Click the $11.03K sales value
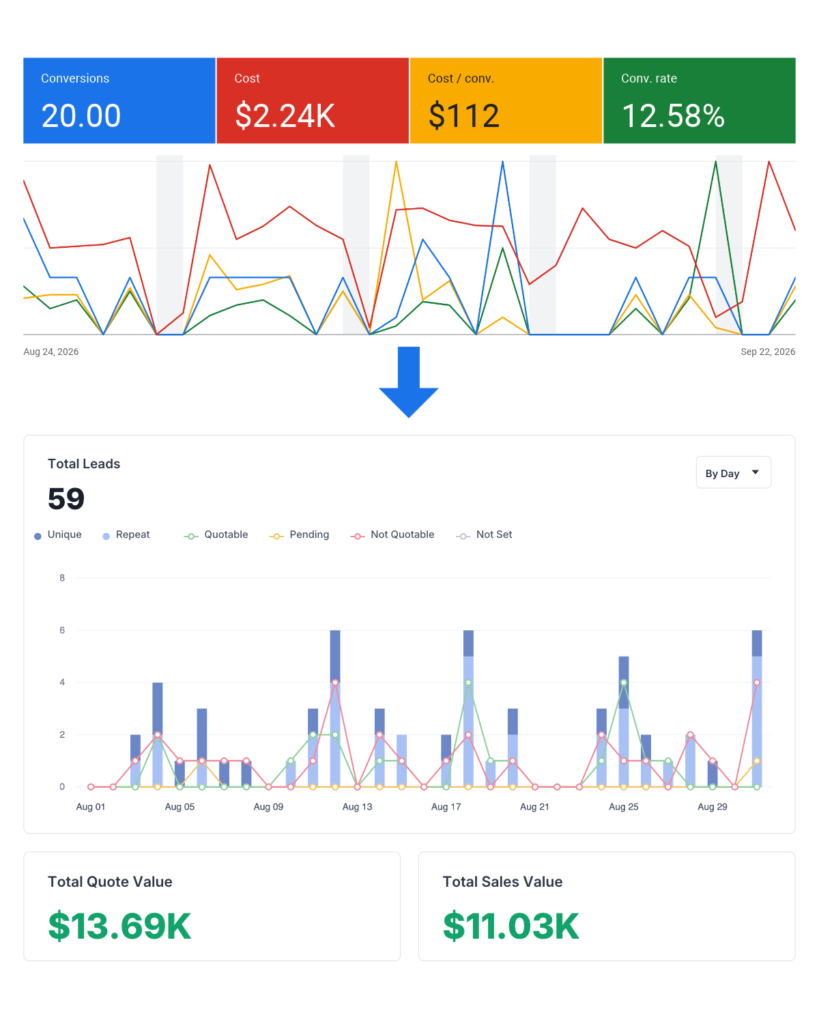This screenshot has width=819, height=1024. (511, 926)
